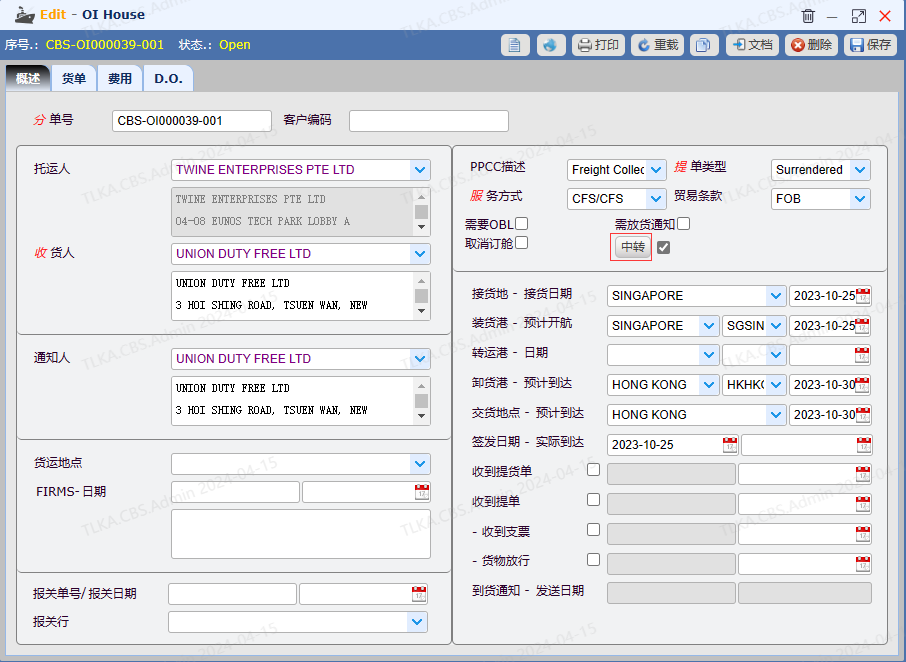The image size is (906, 662).
Task: Open the 文档 documents button
Action: pyautogui.click(x=752, y=45)
